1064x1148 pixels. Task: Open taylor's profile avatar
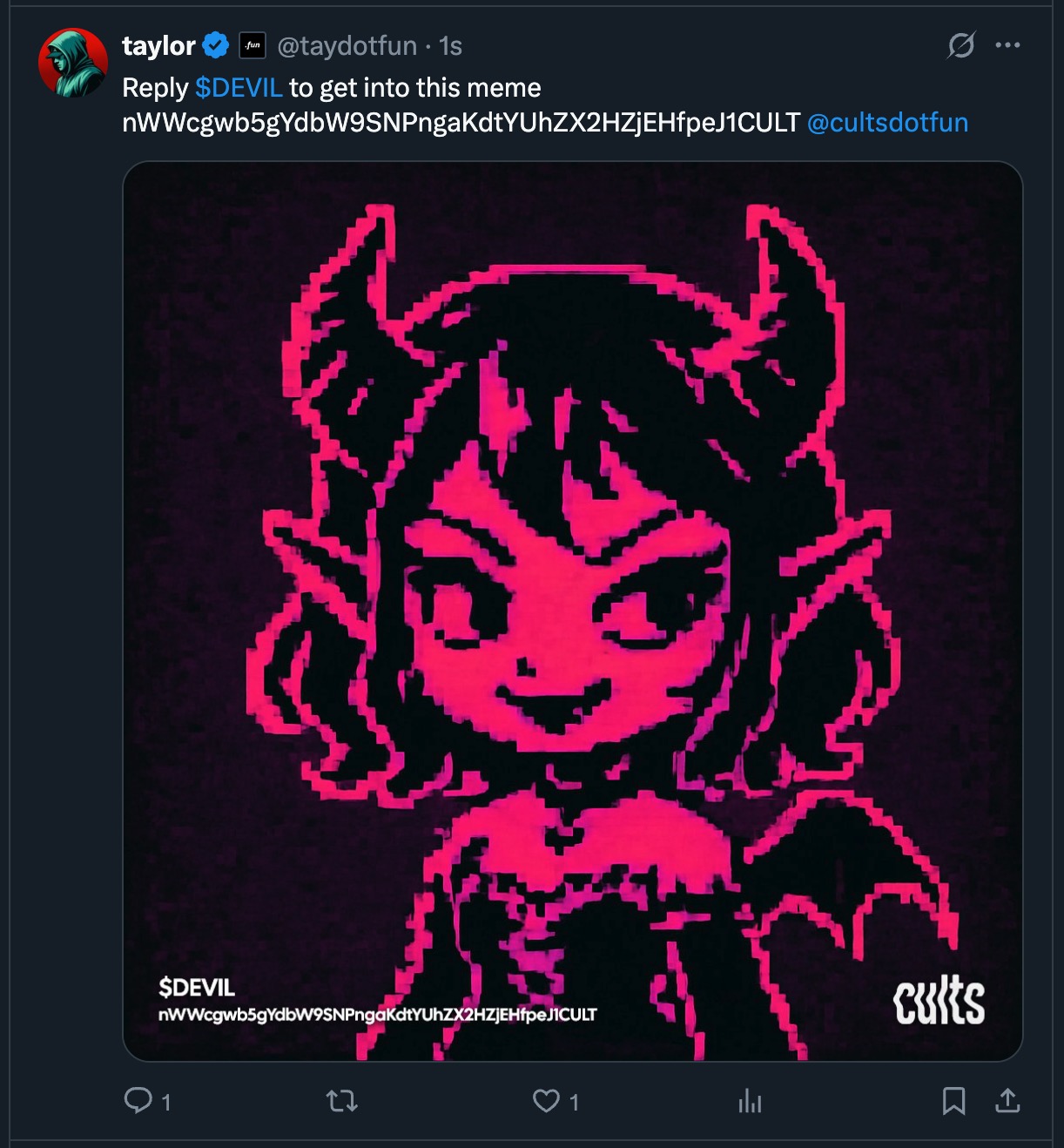(73, 63)
